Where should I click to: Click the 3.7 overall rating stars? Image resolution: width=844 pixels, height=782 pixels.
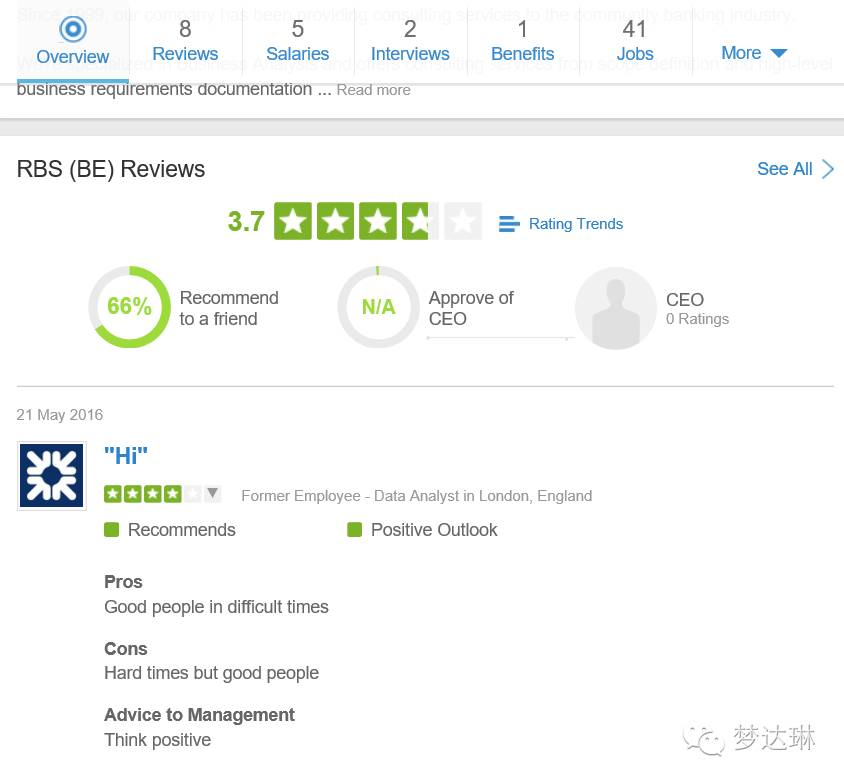[378, 221]
